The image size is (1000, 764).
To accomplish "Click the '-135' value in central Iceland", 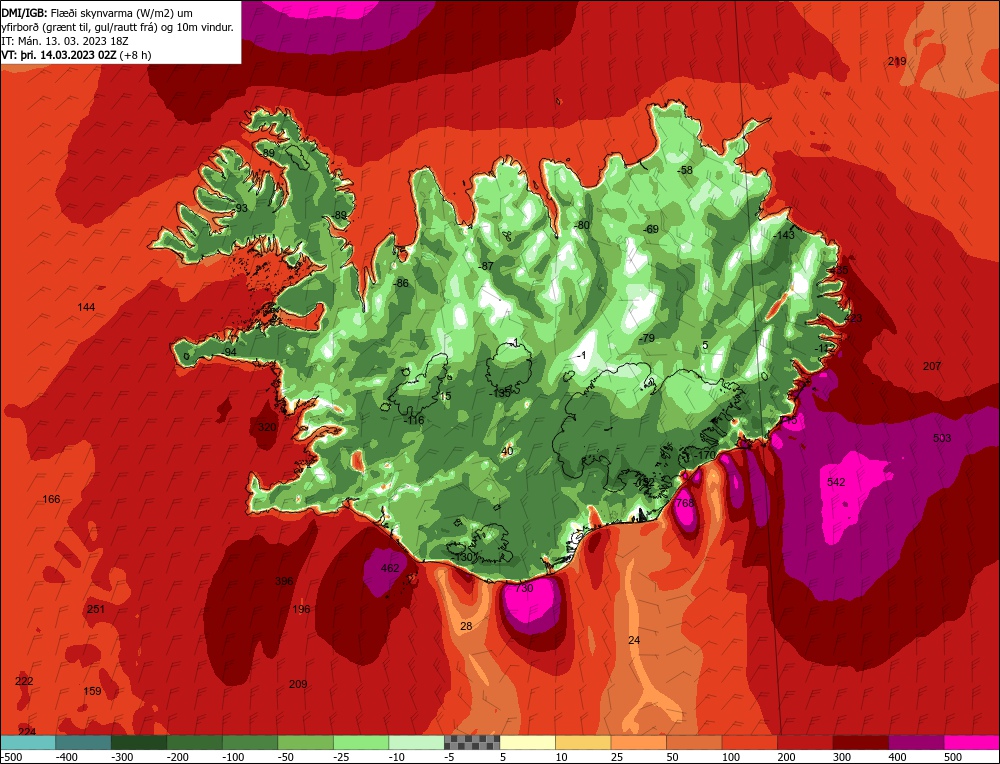I will [x=500, y=393].
